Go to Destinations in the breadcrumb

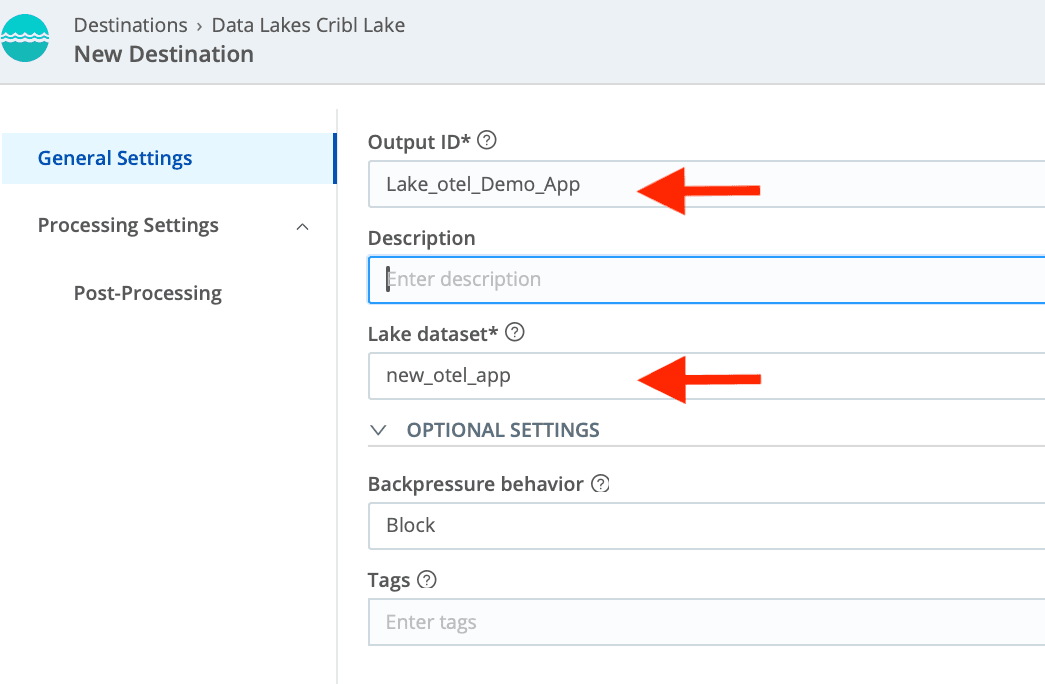pyautogui.click(x=131, y=25)
